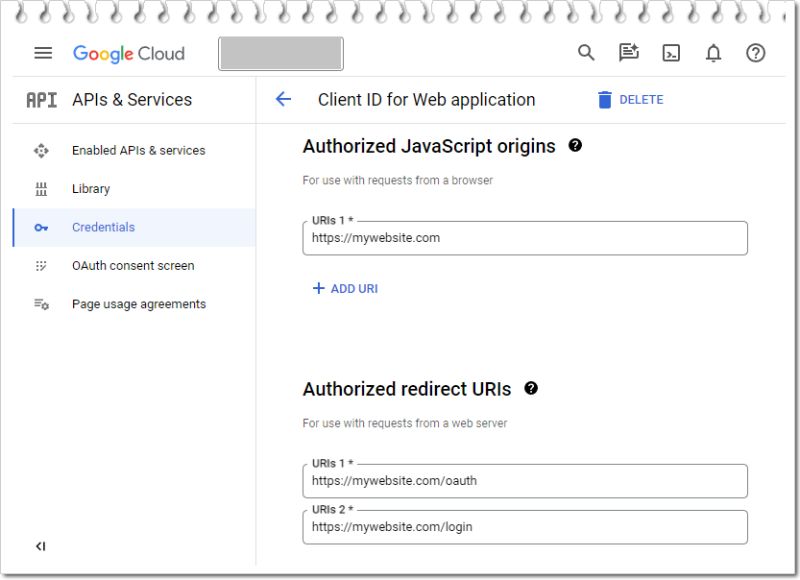The height and width of the screenshot is (580, 800).
Task: Click the URIs 1 JavaScript origin field
Action: pos(526,238)
